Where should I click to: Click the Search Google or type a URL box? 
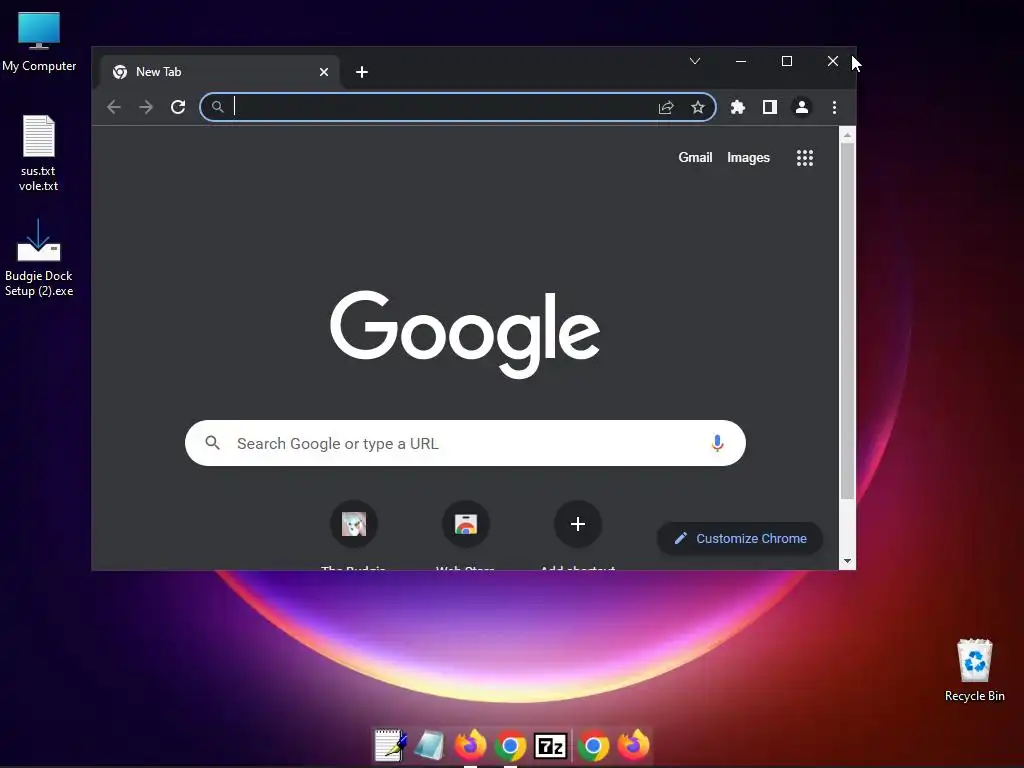pyautogui.click(x=465, y=443)
